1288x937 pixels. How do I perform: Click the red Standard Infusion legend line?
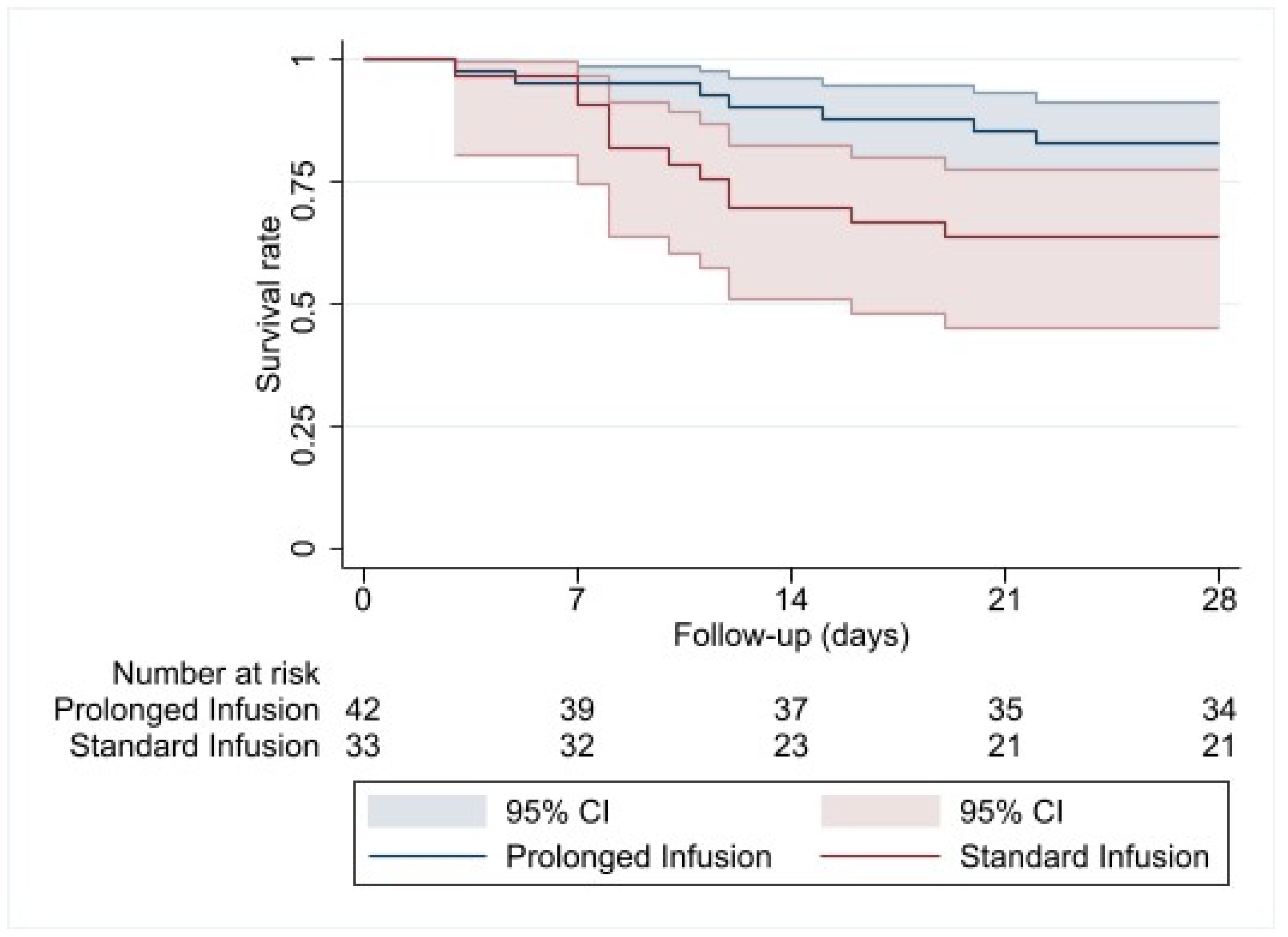(x=881, y=857)
